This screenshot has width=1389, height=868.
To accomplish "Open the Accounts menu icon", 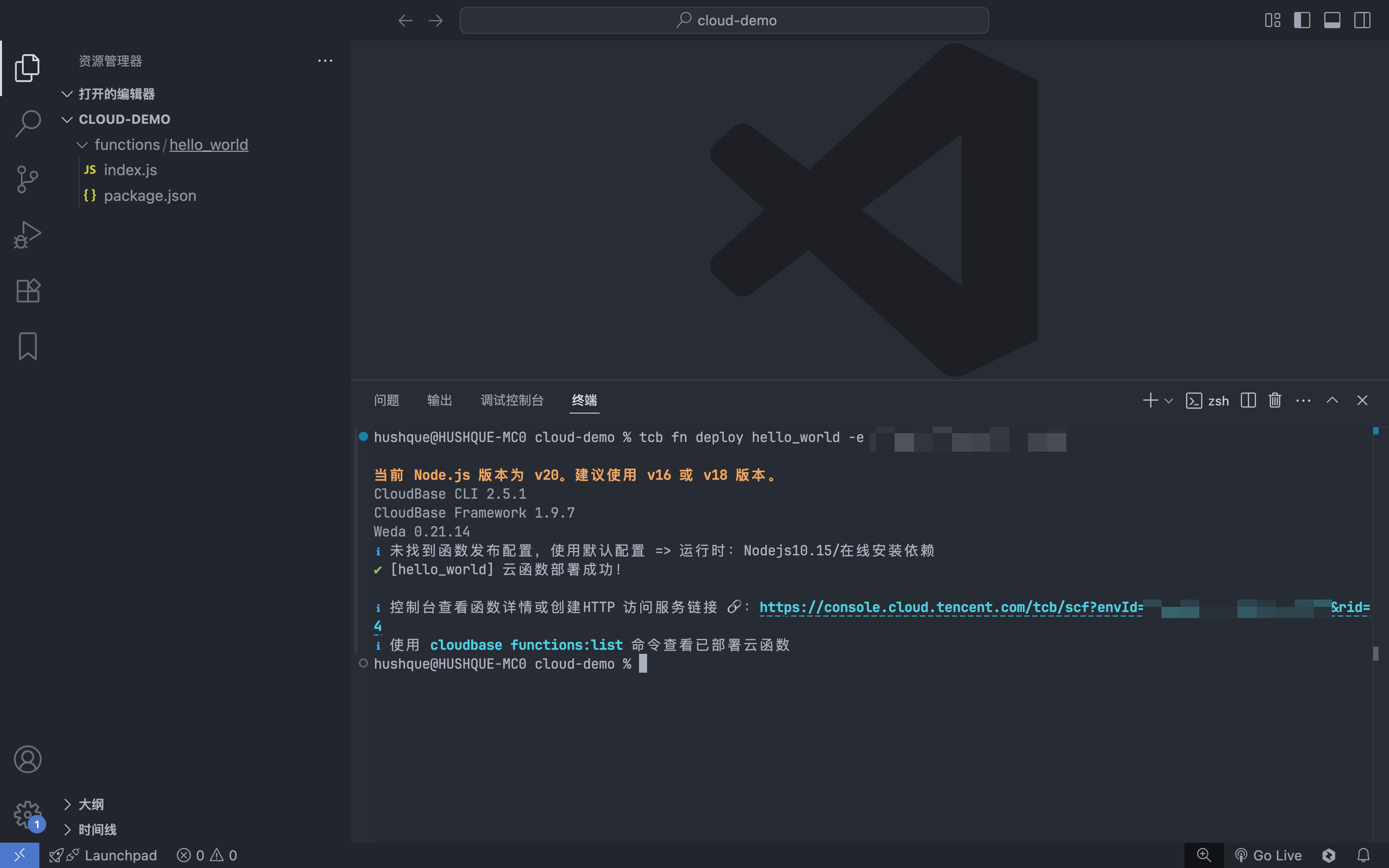I will (x=27, y=759).
